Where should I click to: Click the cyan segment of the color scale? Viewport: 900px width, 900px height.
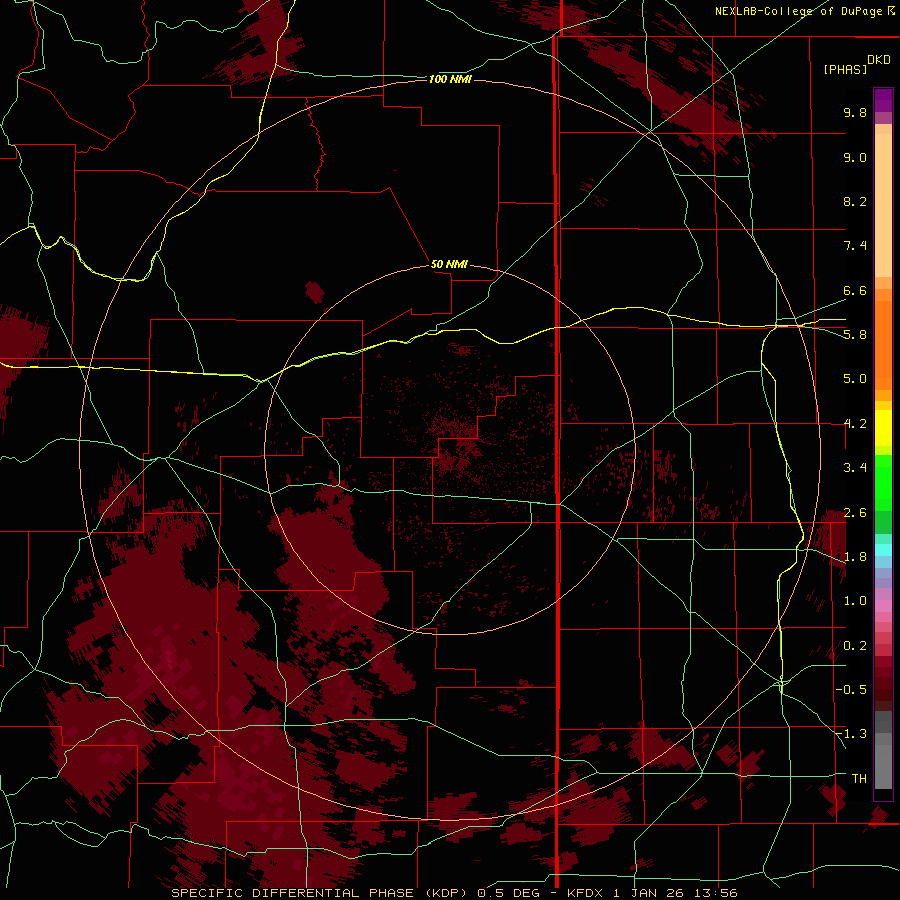click(883, 550)
